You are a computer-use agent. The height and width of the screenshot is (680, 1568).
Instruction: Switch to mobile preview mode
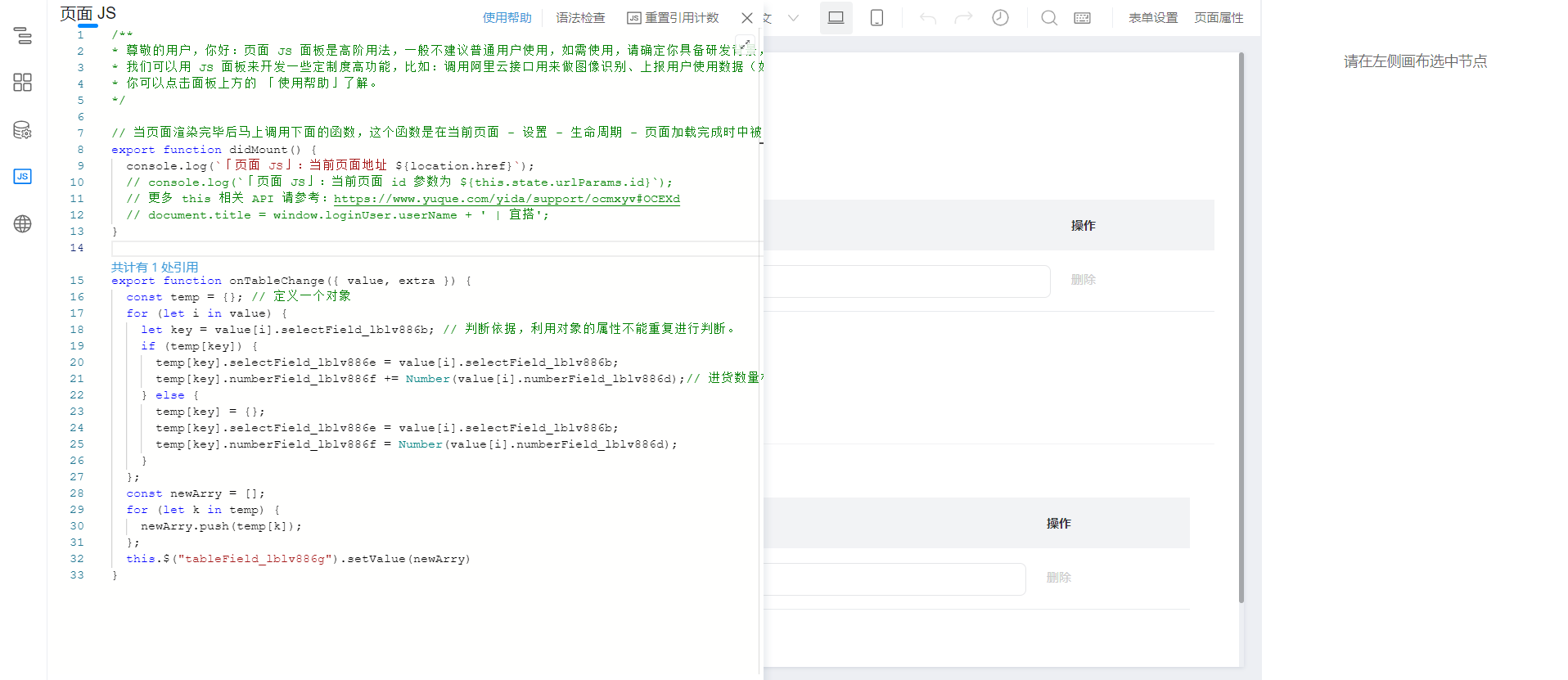876,18
